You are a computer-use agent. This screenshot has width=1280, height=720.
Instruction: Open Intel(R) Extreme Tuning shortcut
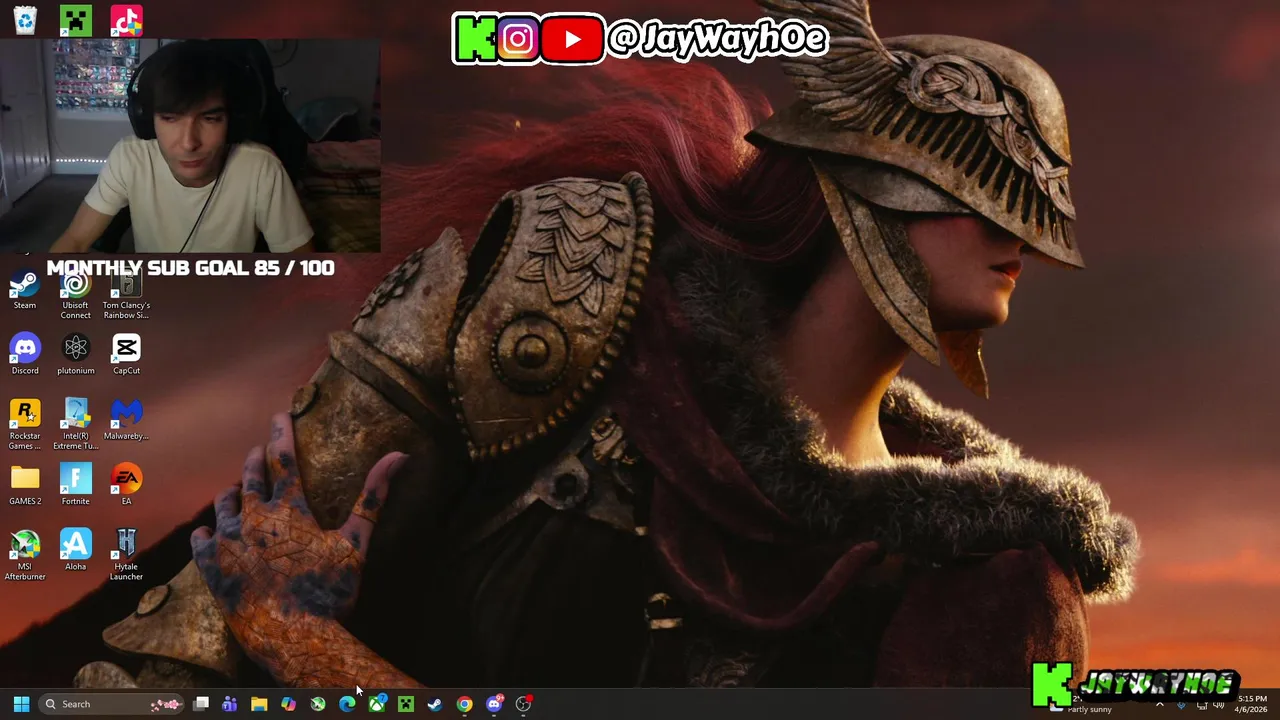point(76,424)
